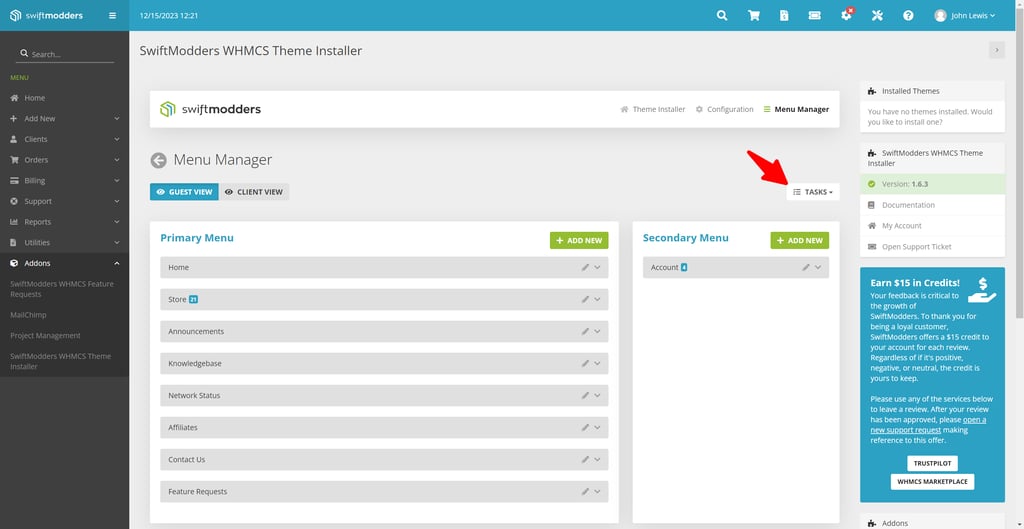Toggle the hamburger sidebar menu icon
The width and height of the screenshot is (1024, 529).
pos(112,16)
